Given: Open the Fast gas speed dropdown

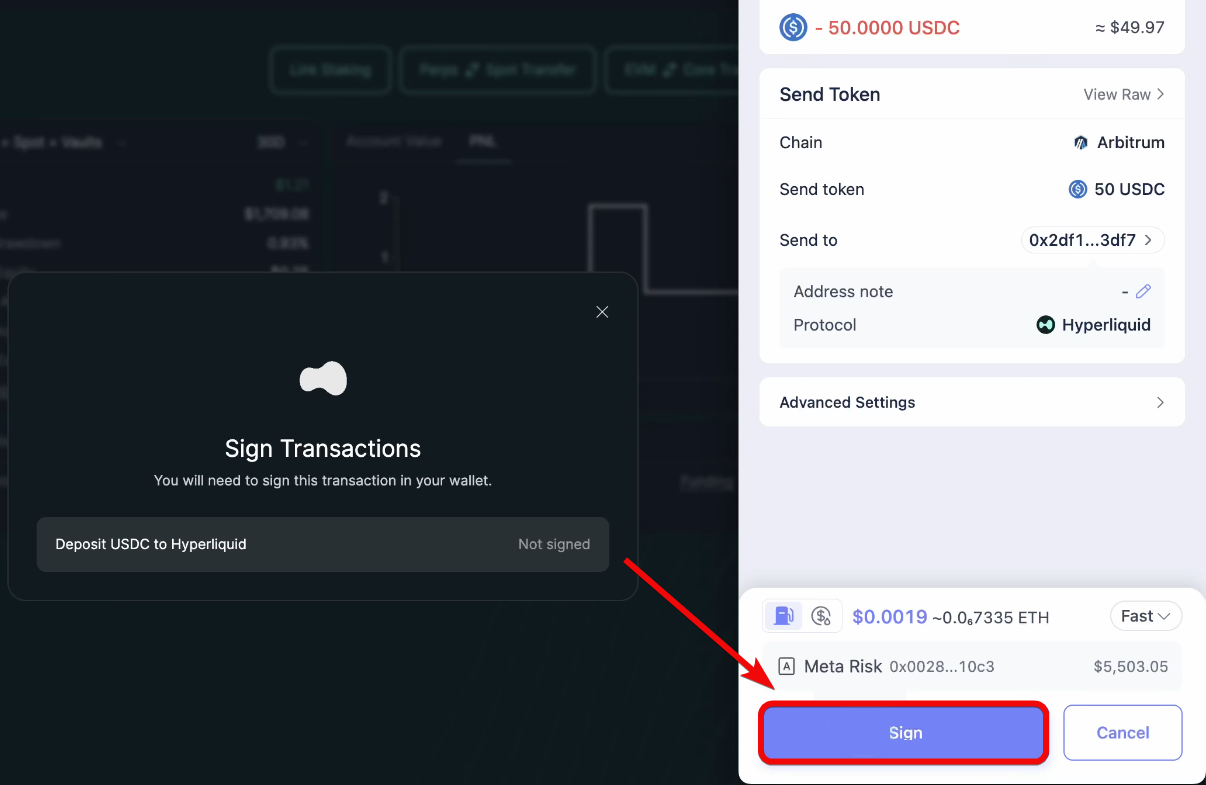Looking at the screenshot, I should click(1145, 616).
